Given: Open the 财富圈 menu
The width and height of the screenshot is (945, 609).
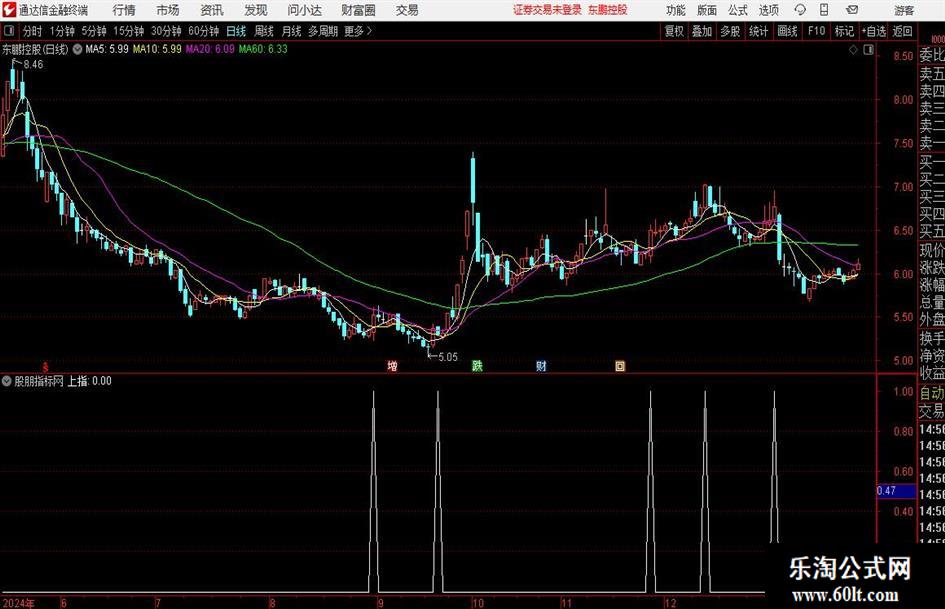Looking at the screenshot, I should point(358,10).
